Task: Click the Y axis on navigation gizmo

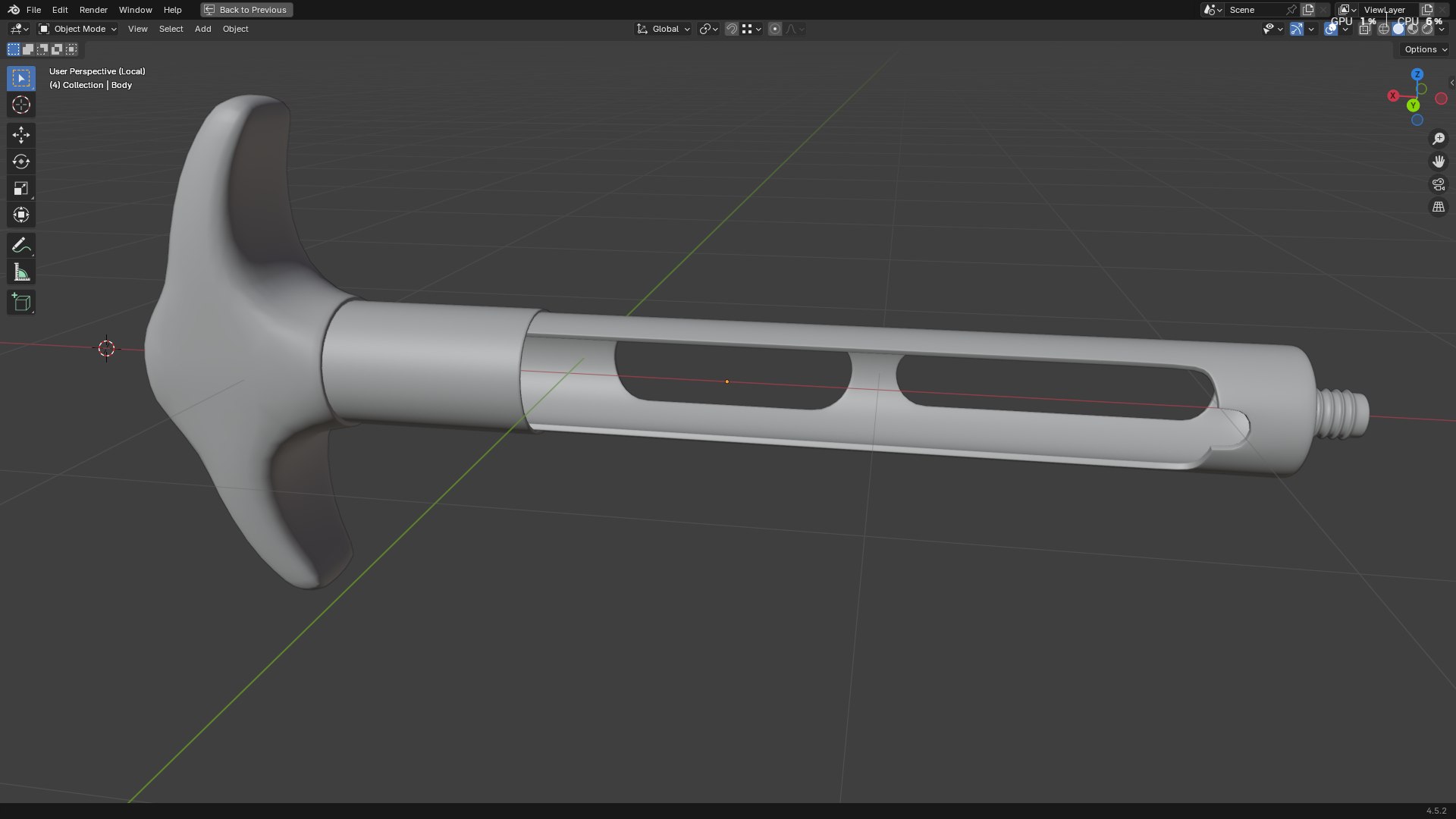Action: pos(1413,105)
